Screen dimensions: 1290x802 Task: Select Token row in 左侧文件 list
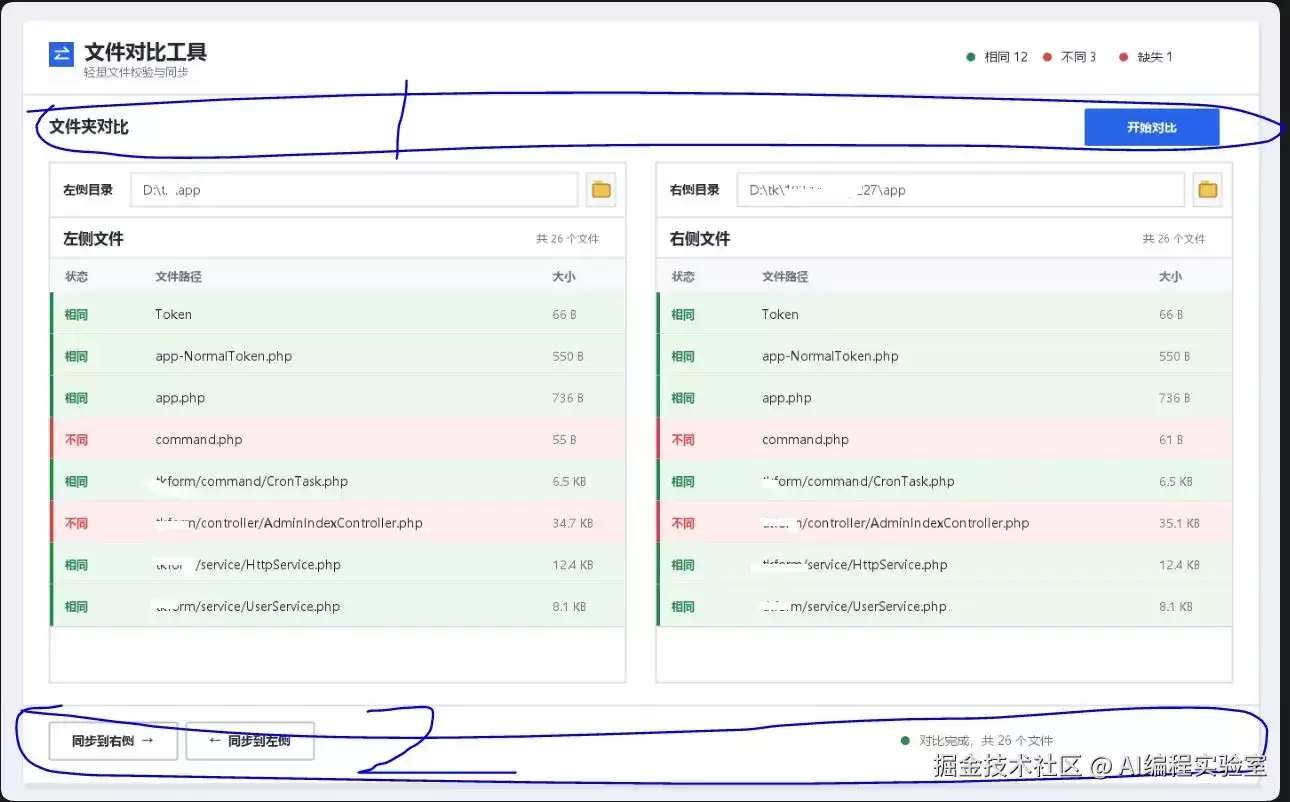point(338,314)
